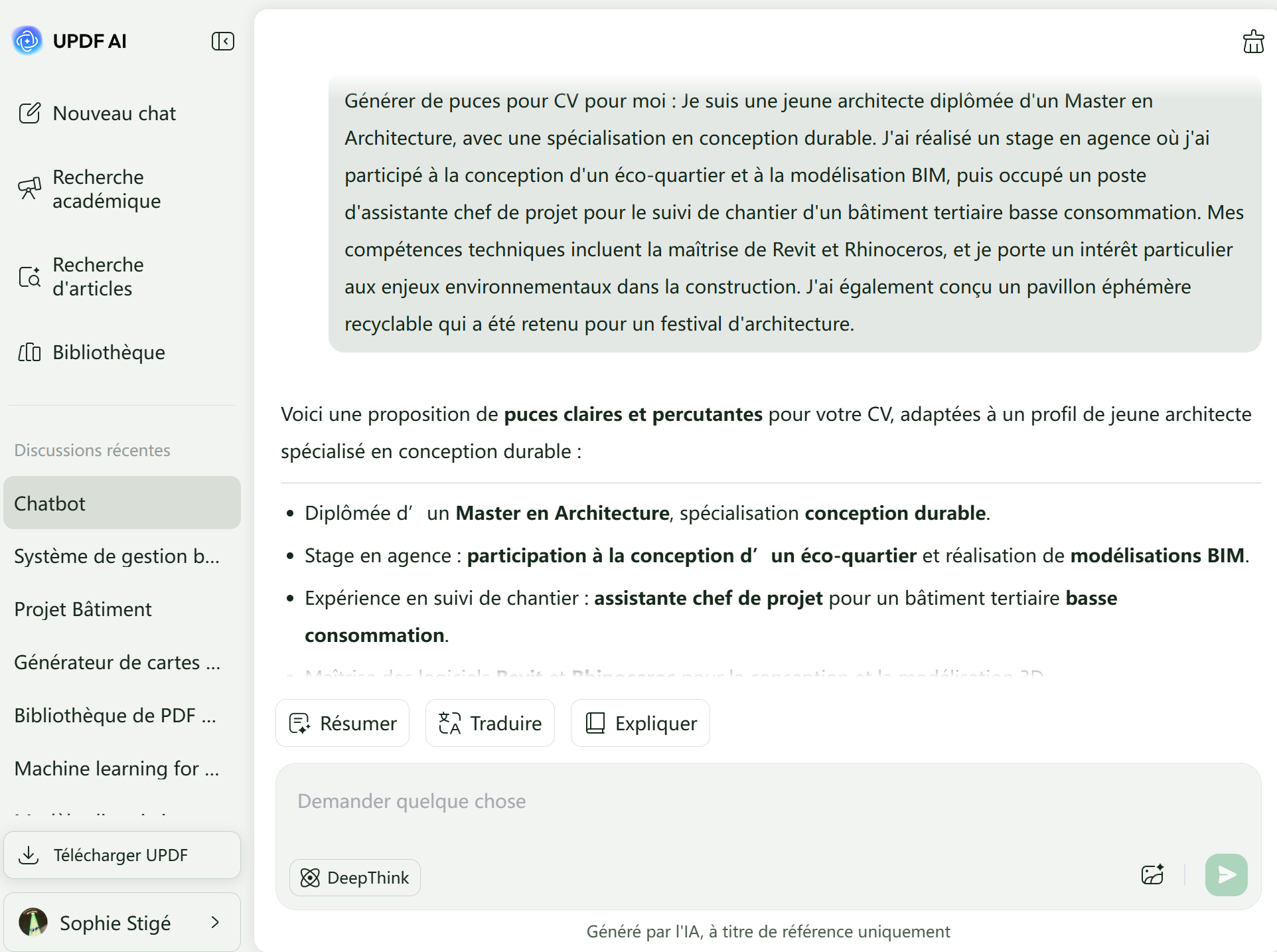This screenshot has width=1277, height=952.
Task: Open the Projet Bâtiment discussion
Action: coord(84,609)
